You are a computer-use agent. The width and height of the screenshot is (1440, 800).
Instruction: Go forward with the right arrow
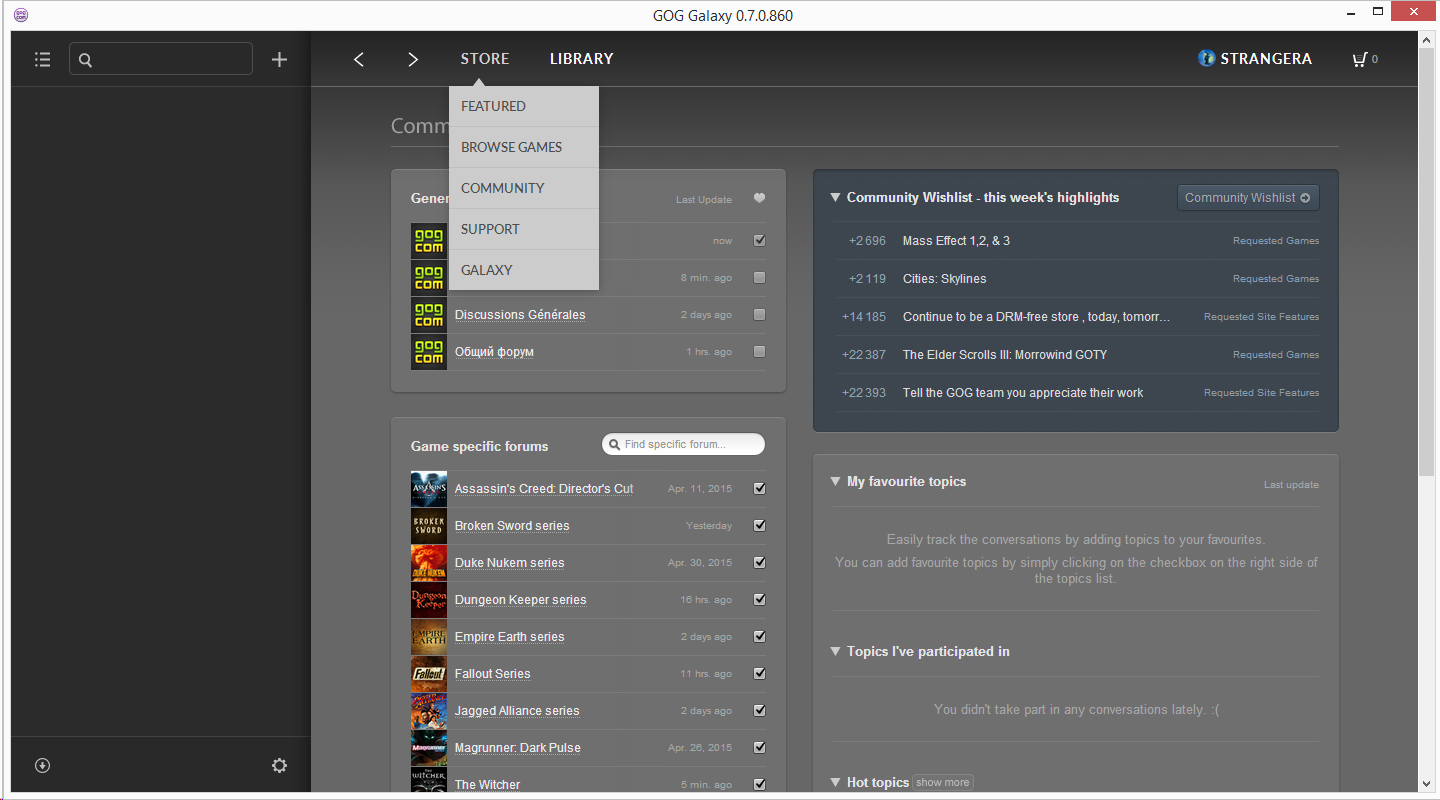click(412, 60)
